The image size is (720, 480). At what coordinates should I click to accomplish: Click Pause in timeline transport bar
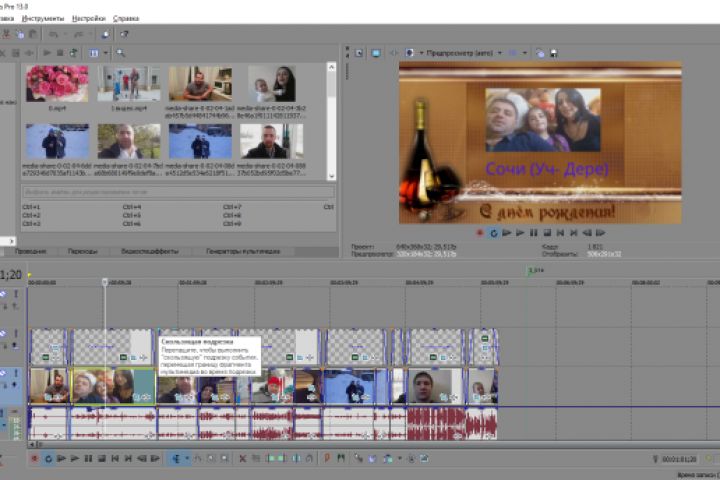tap(88, 458)
